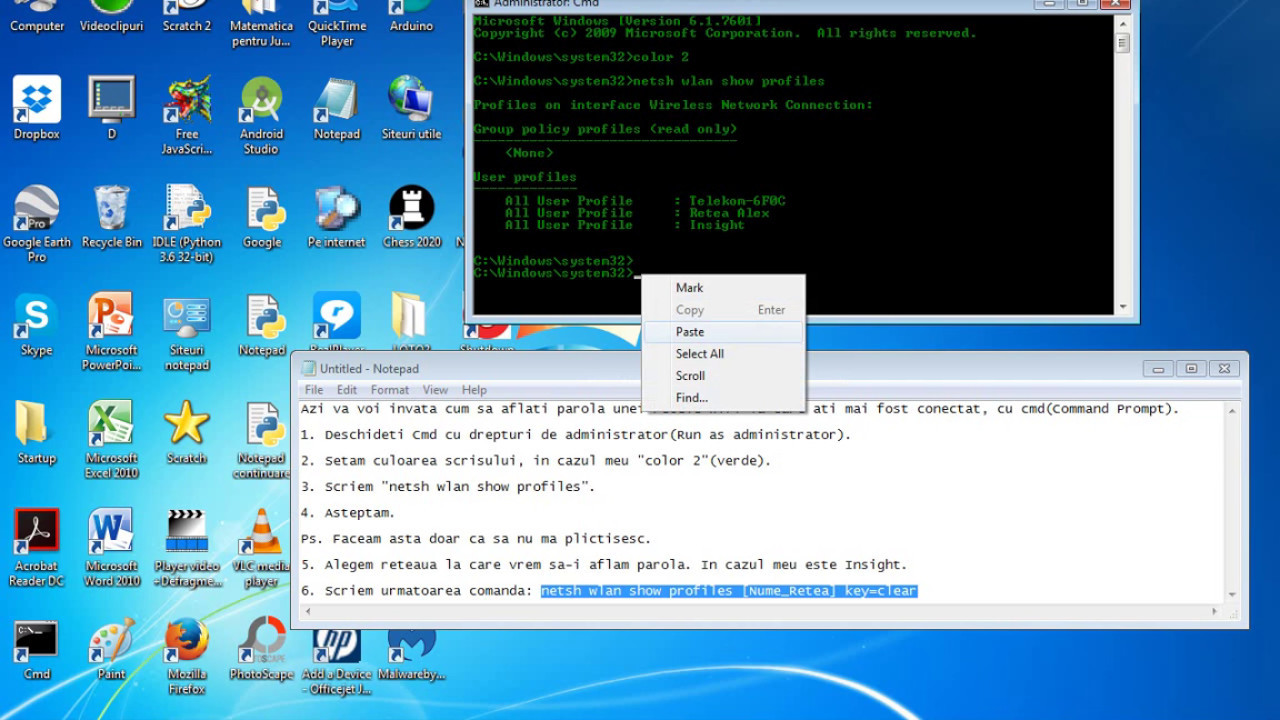Click Notepad horizontal scrollbar right arrow
Screen dimensions: 1280x720
(1215, 611)
